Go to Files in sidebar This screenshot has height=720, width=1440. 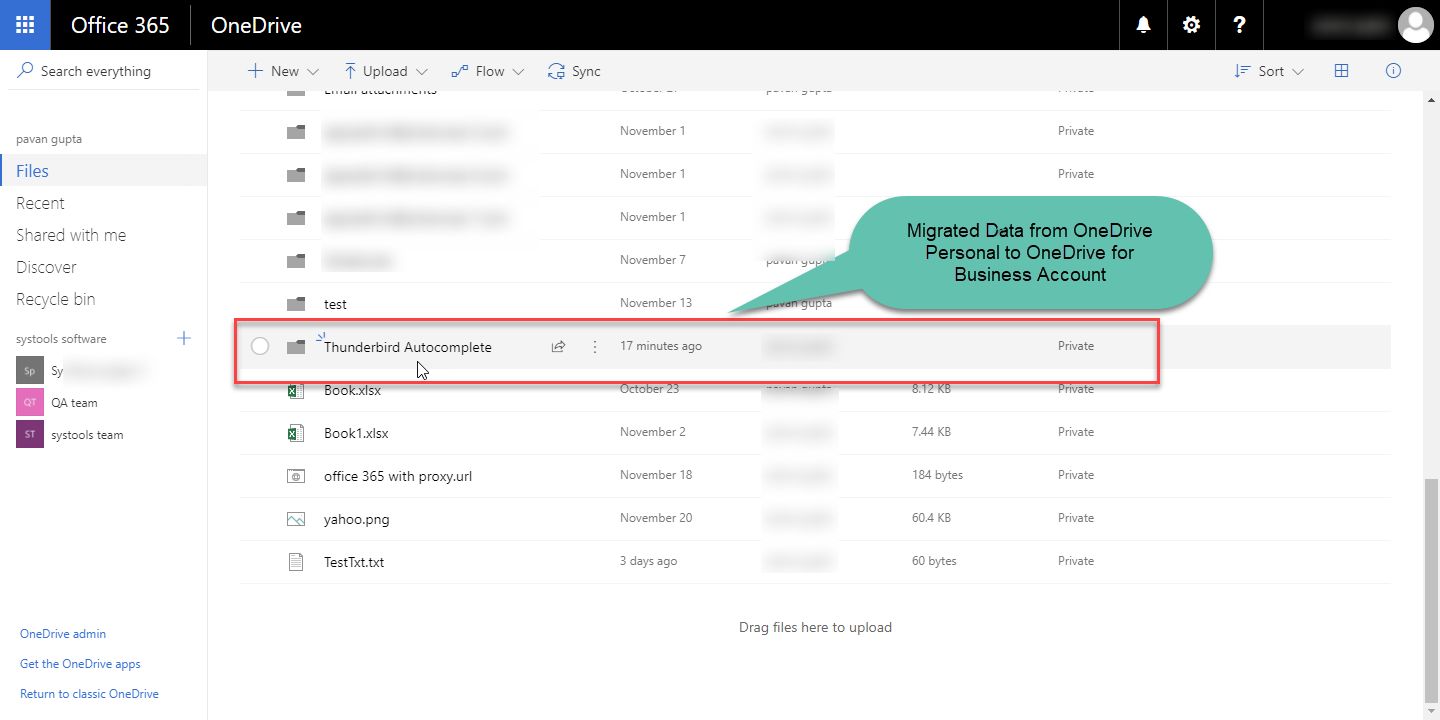point(32,171)
